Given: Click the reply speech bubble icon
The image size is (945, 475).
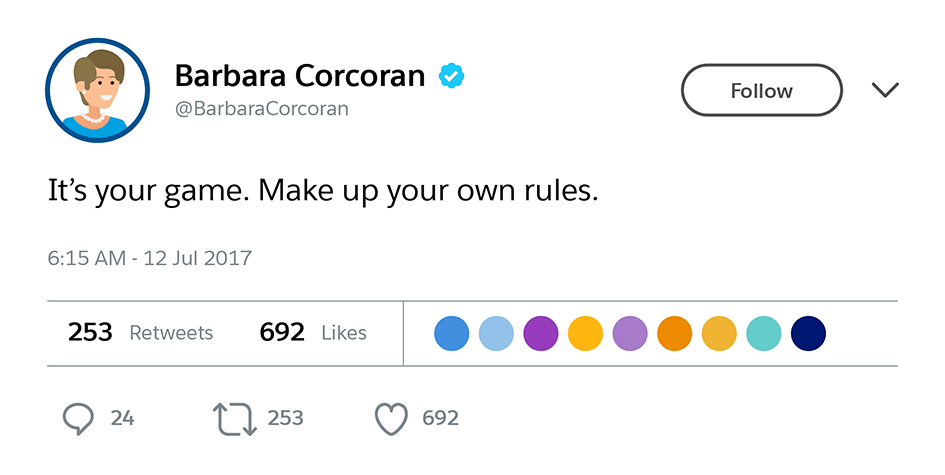Looking at the screenshot, I should pyautogui.click(x=79, y=418).
